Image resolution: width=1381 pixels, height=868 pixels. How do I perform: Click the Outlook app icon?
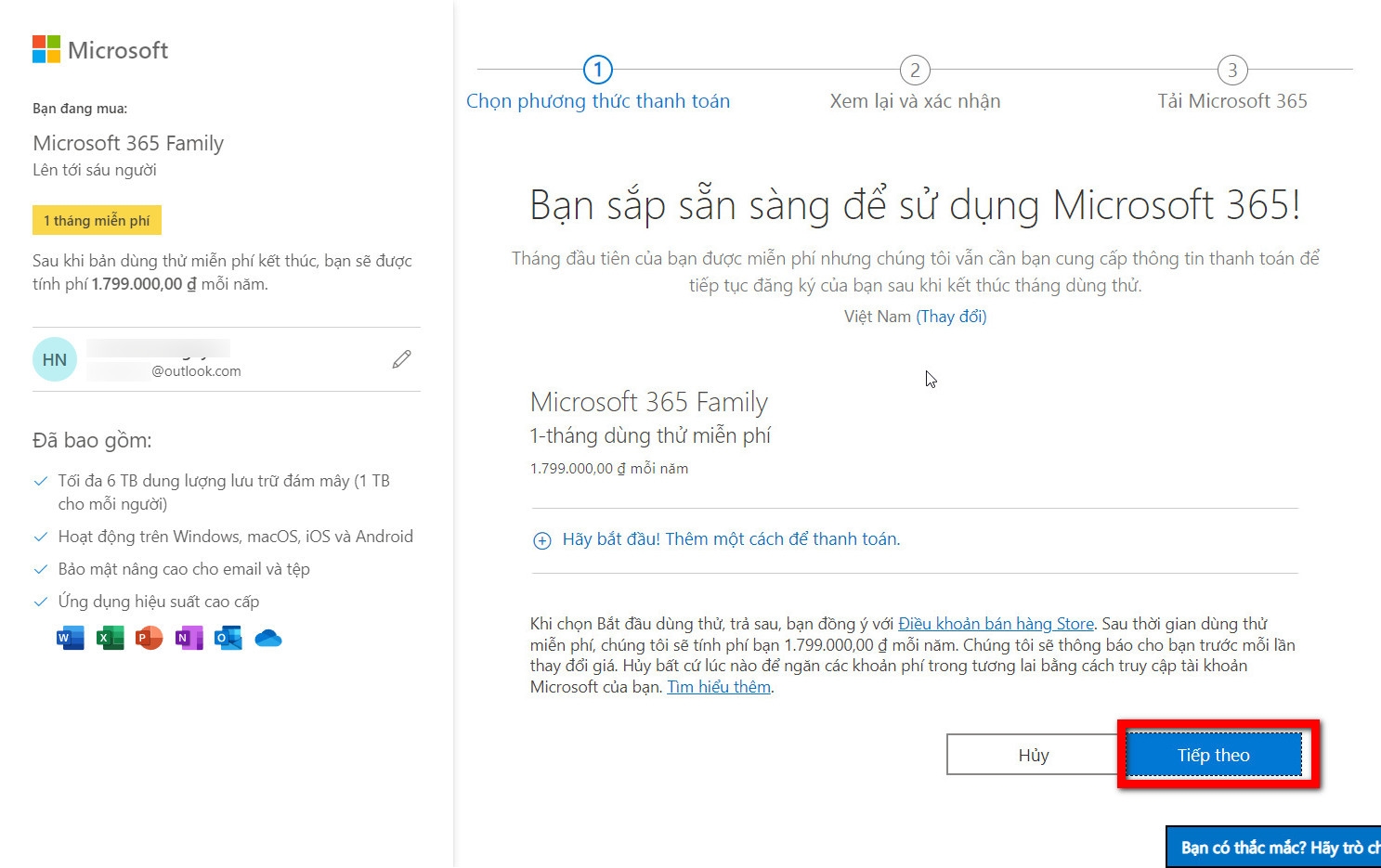pos(228,638)
